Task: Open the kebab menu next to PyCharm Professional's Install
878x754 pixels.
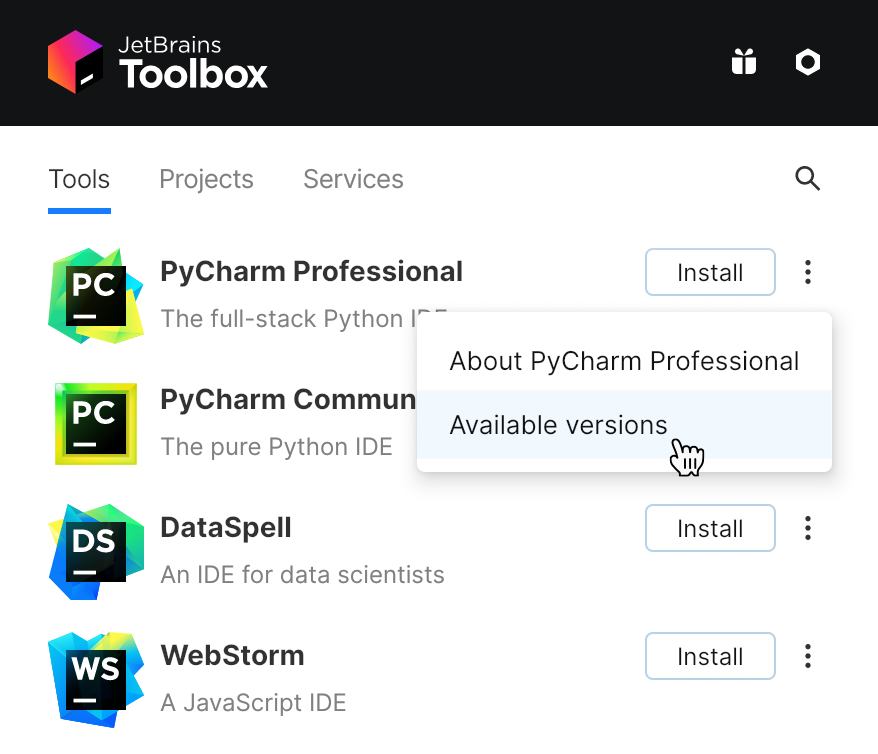Action: 807,272
